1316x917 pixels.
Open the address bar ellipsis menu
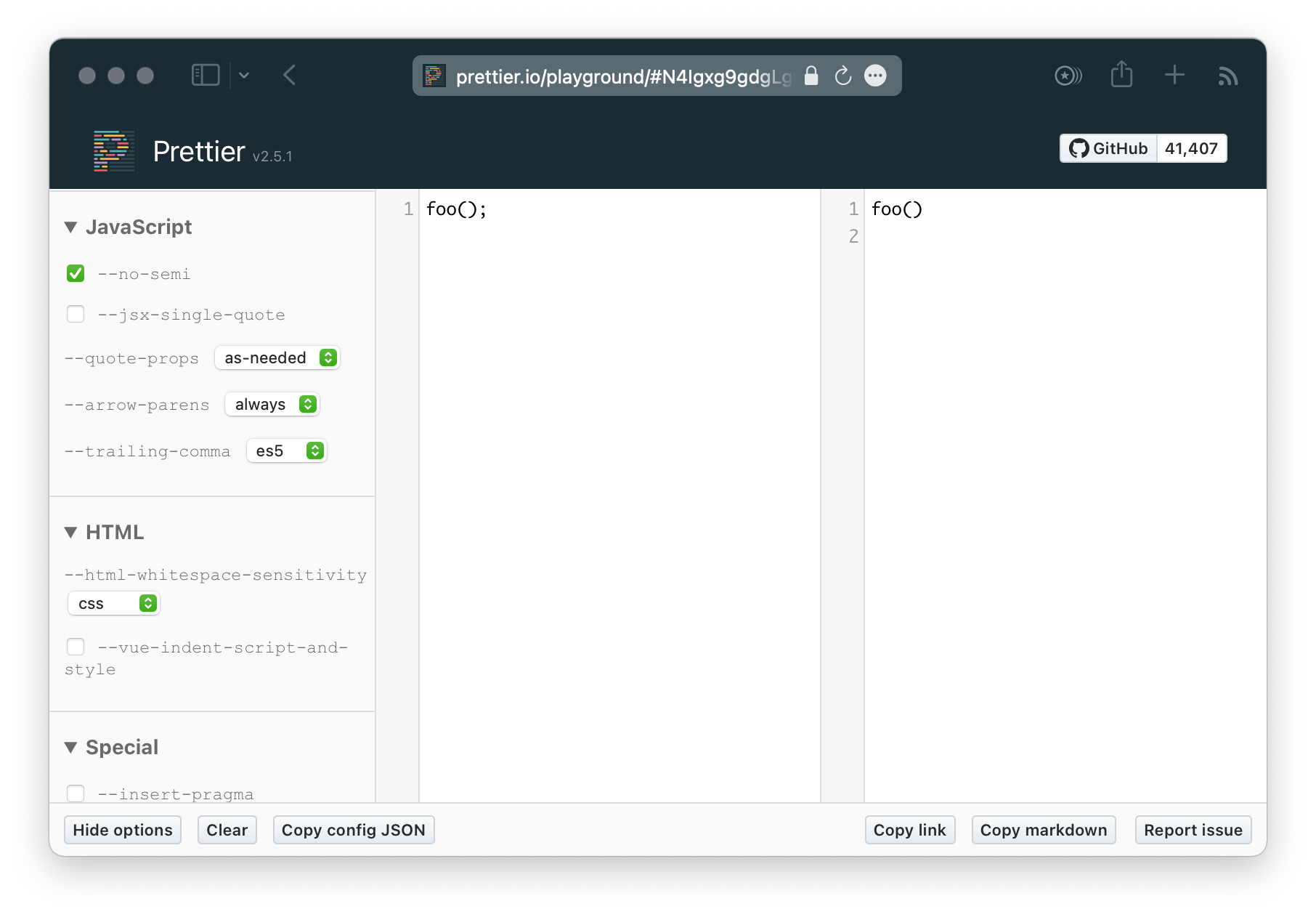(x=876, y=76)
